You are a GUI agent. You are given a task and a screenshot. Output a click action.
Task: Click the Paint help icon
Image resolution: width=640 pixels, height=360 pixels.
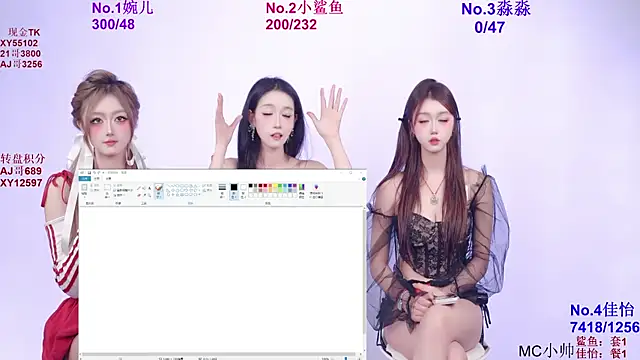(x=364, y=179)
